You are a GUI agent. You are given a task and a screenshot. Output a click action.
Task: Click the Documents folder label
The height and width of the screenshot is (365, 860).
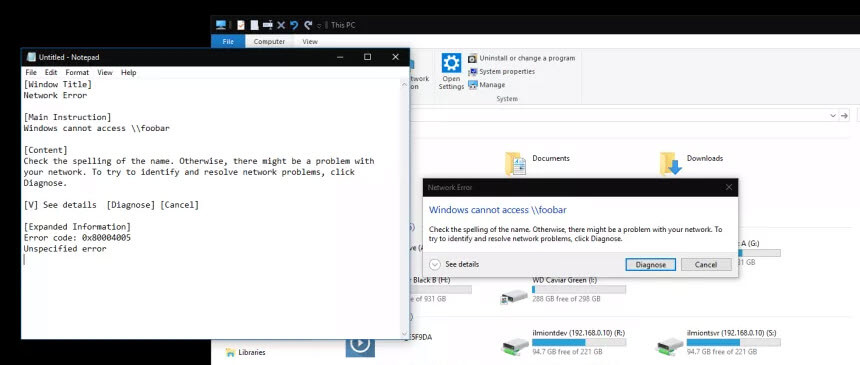[551, 158]
